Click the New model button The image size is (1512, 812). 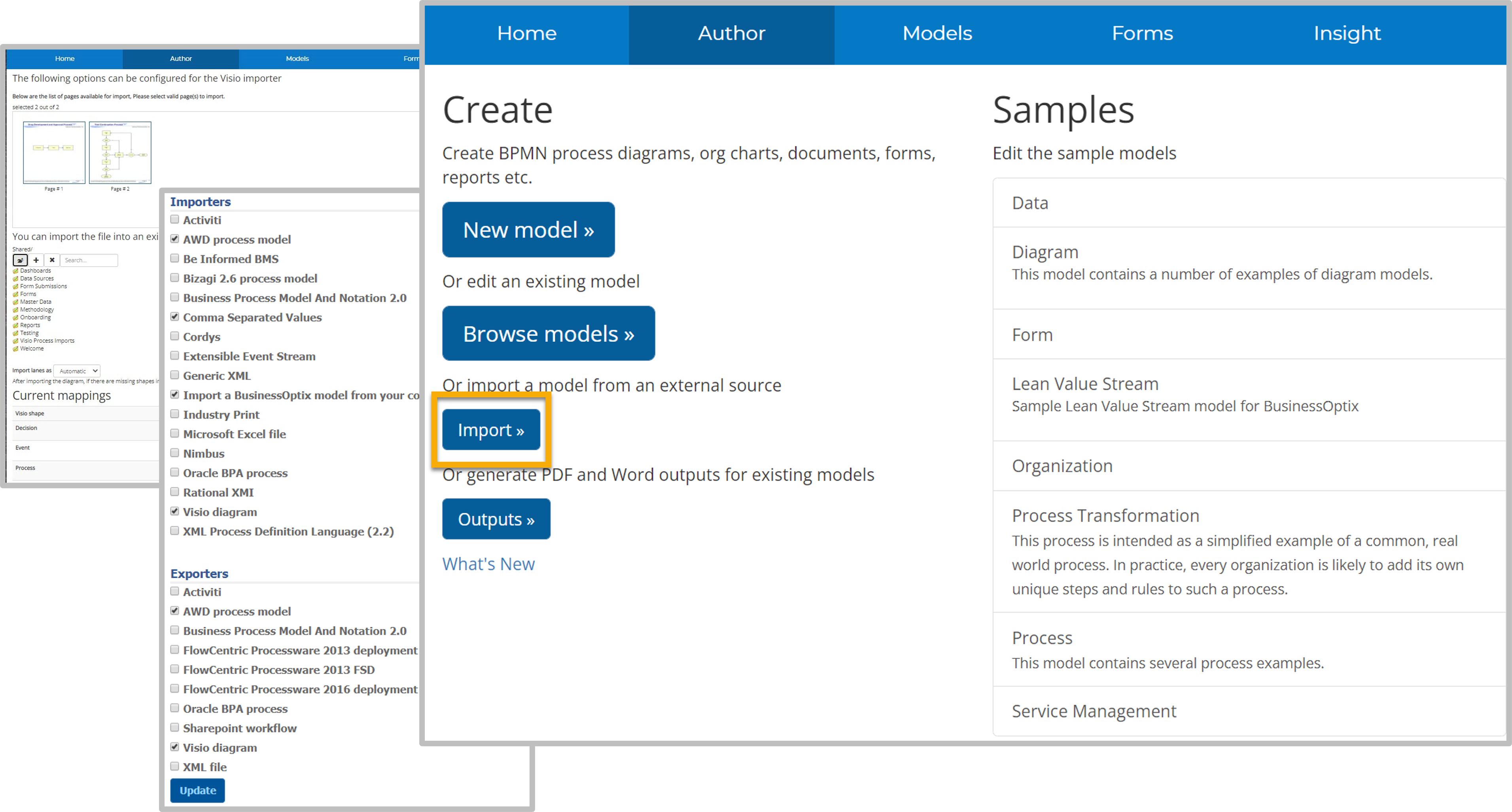coord(528,230)
